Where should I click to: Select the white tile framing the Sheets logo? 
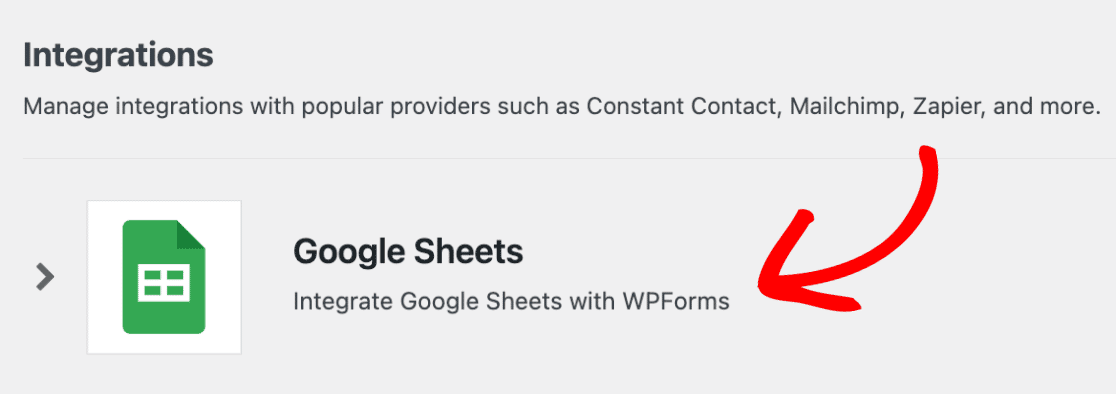(164, 277)
